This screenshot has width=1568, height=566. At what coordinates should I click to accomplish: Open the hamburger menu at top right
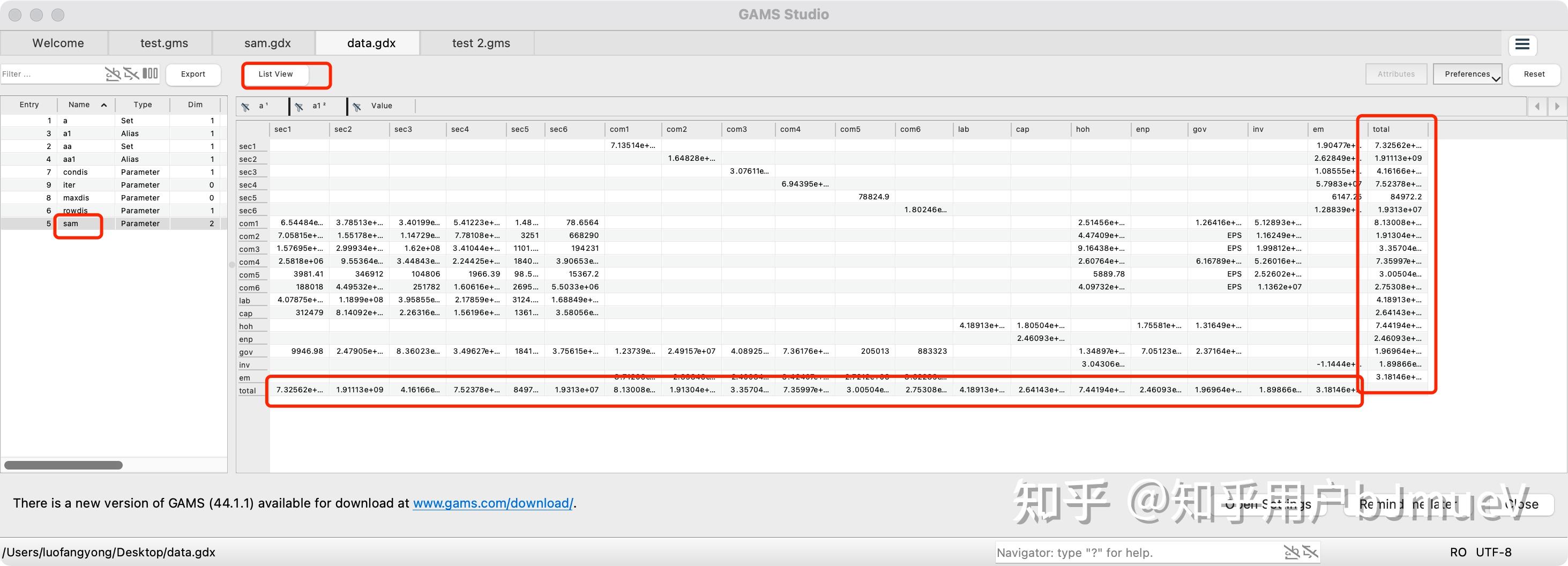click(1523, 44)
